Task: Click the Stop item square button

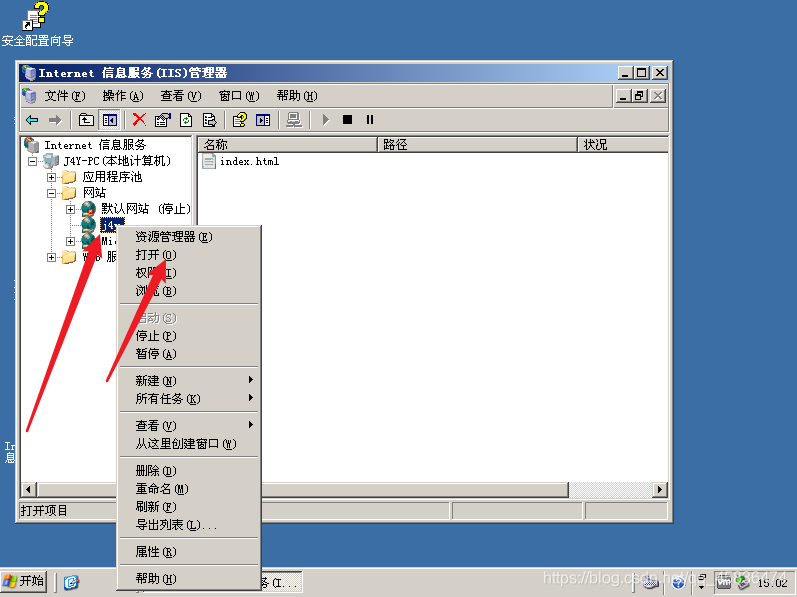Action: (348, 120)
